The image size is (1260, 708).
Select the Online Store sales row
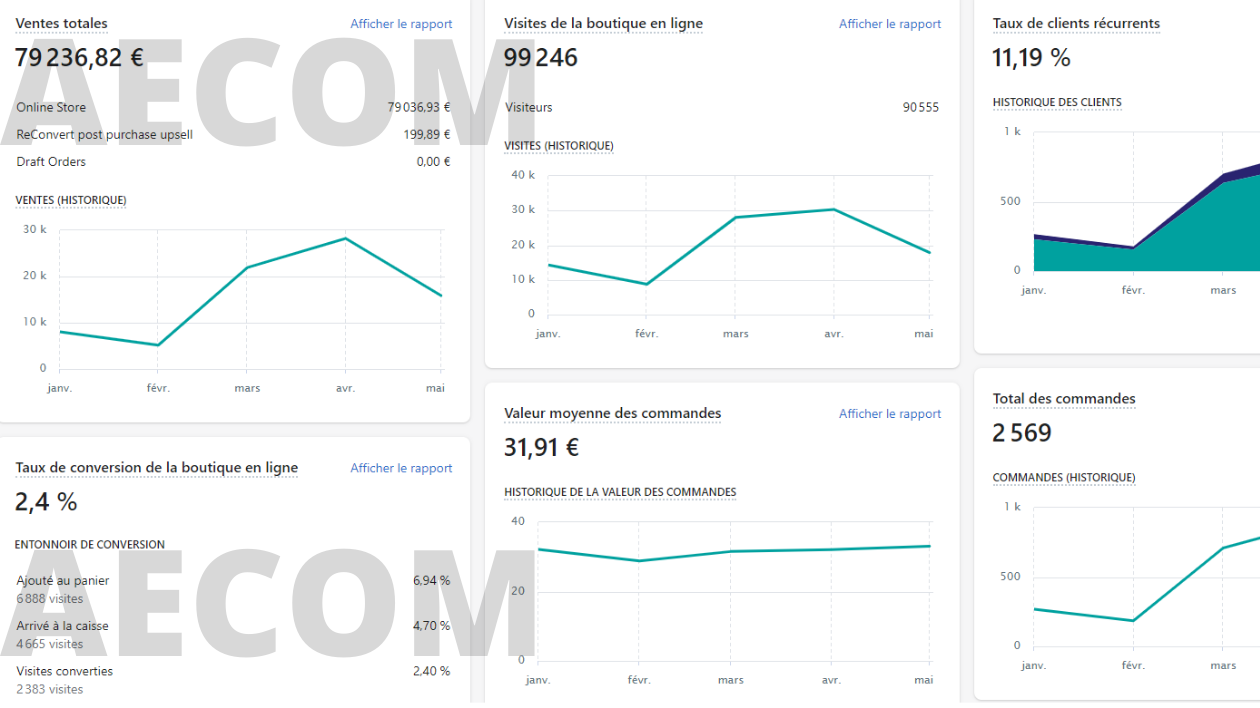point(51,107)
